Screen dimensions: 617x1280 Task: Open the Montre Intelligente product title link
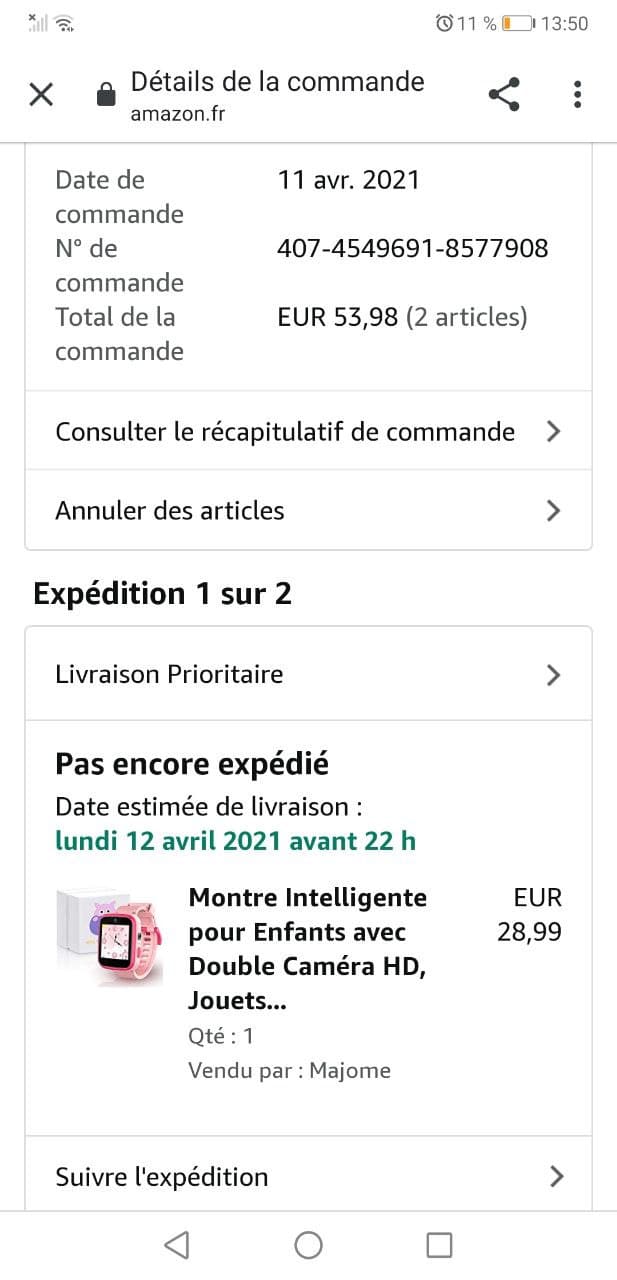pos(308,949)
